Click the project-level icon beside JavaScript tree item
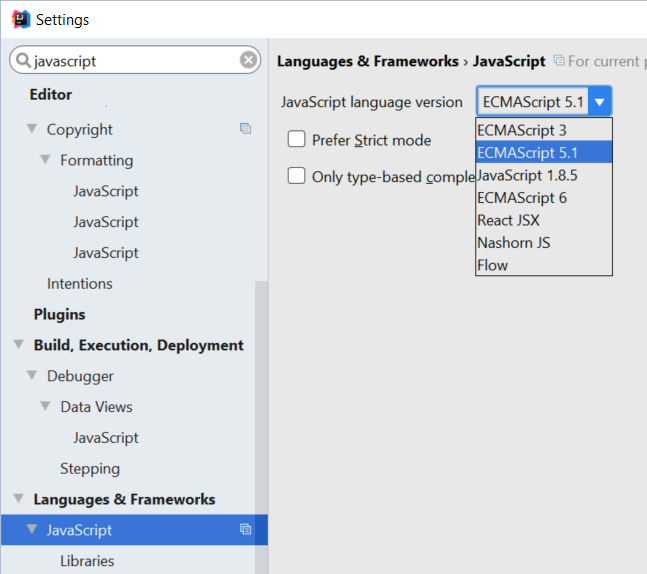Screen dimensions: 647x574 click(245, 530)
